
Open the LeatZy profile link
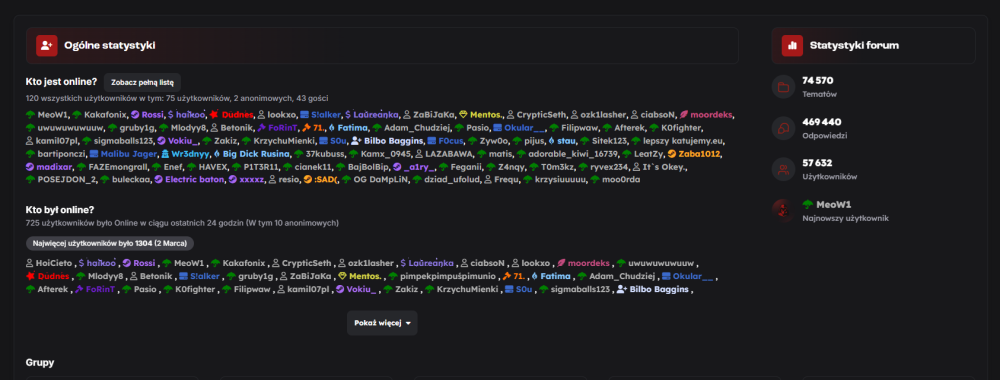[x=649, y=154]
